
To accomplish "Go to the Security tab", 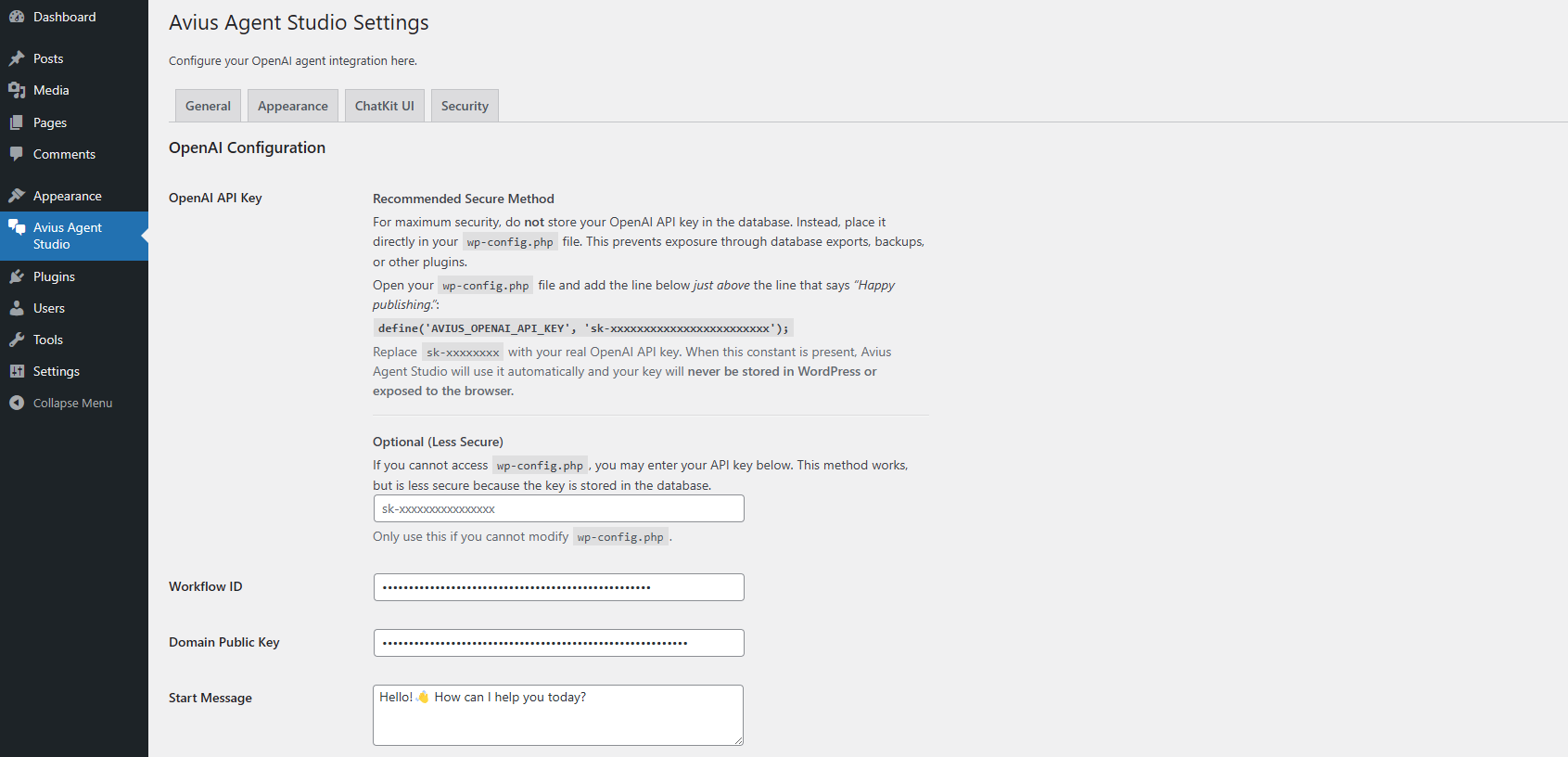I will point(465,106).
